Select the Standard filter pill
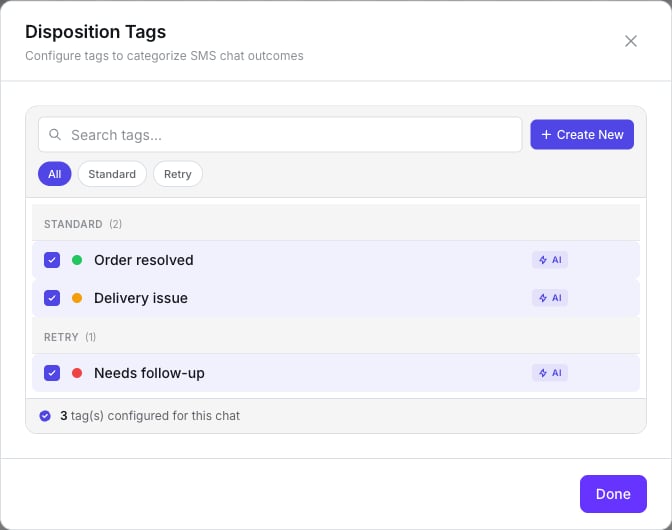Image resolution: width=672 pixels, height=530 pixels. [112, 174]
